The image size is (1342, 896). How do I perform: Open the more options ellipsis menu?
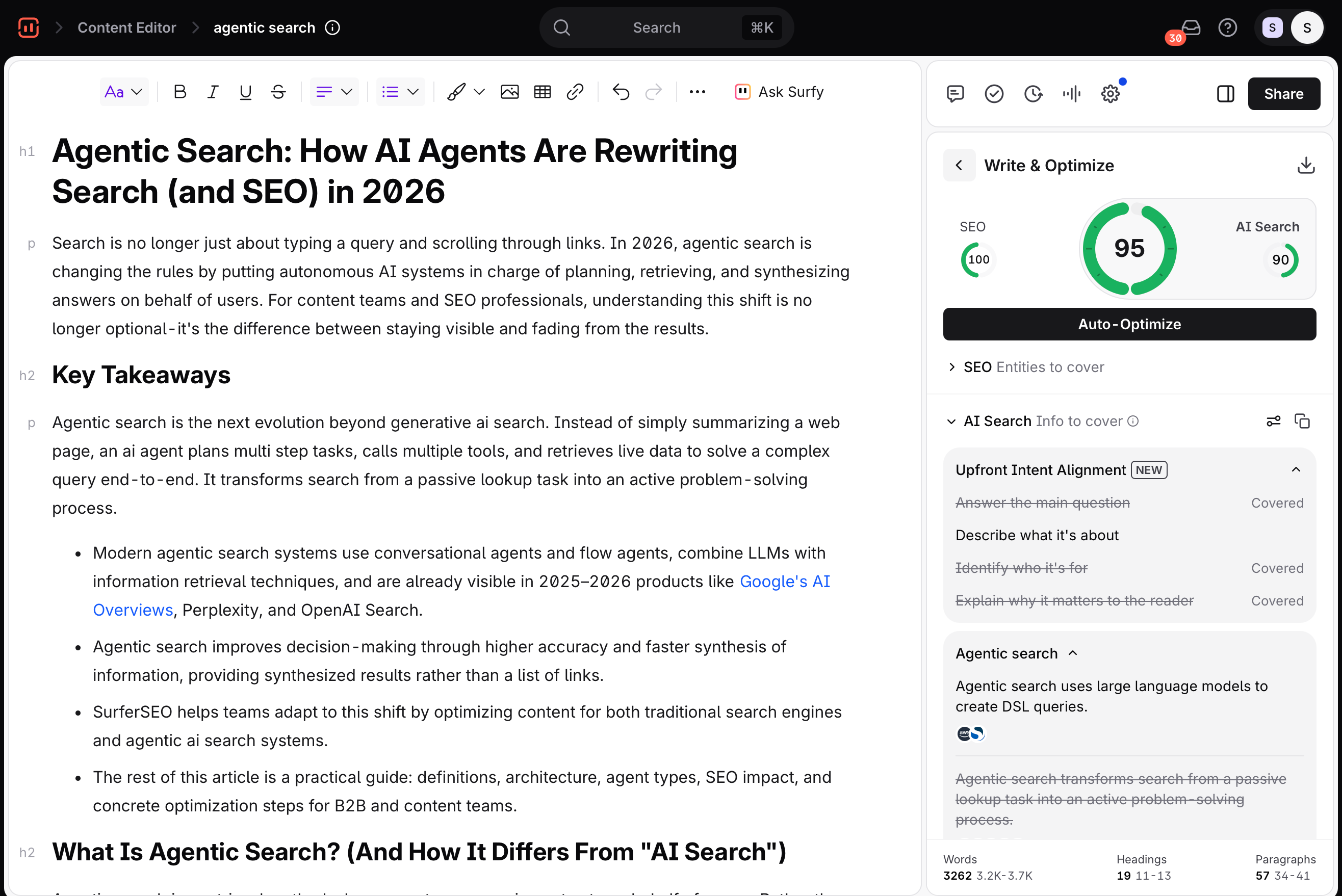pyautogui.click(x=698, y=92)
